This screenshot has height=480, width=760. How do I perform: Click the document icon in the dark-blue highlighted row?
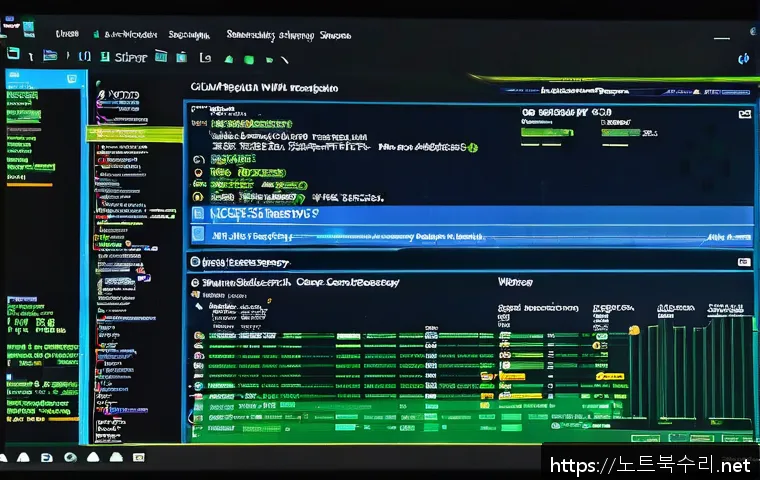pos(198,213)
